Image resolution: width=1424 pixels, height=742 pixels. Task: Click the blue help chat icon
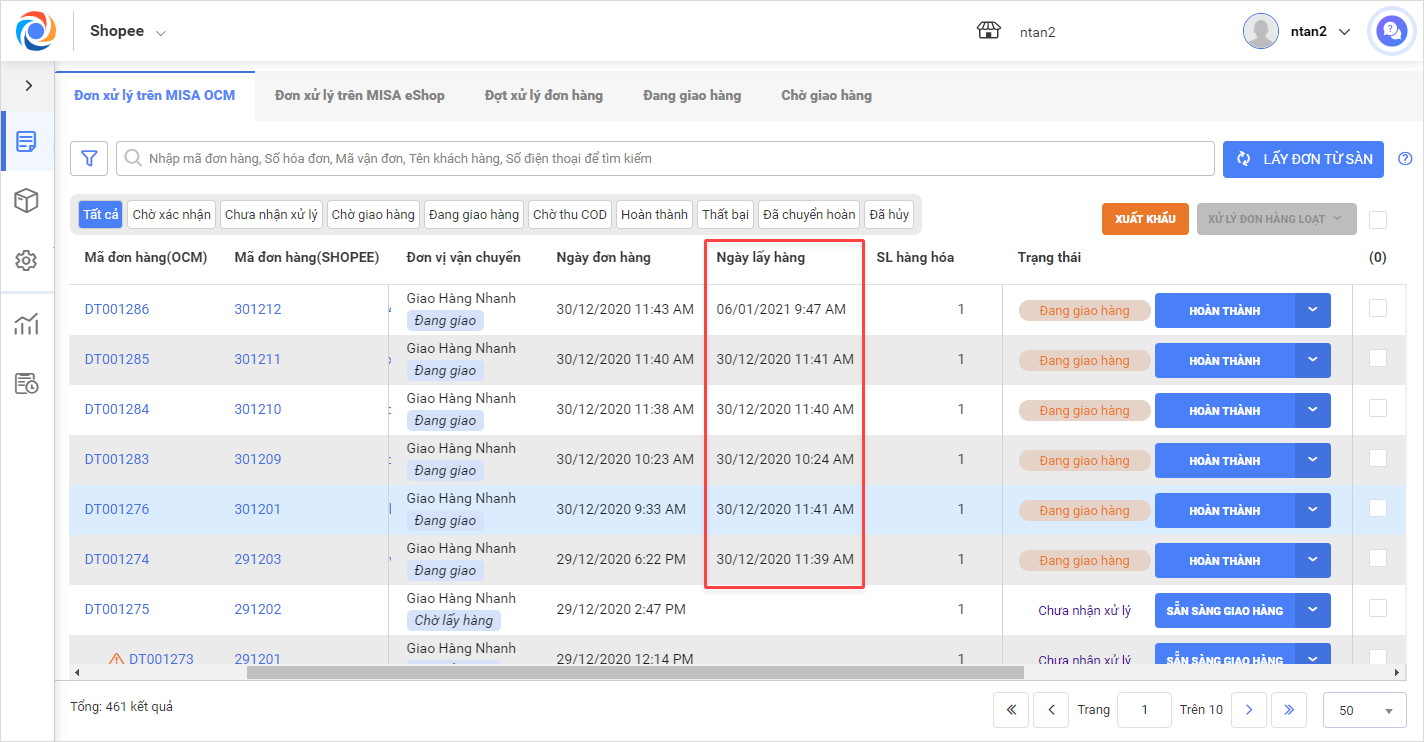point(1391,32)
